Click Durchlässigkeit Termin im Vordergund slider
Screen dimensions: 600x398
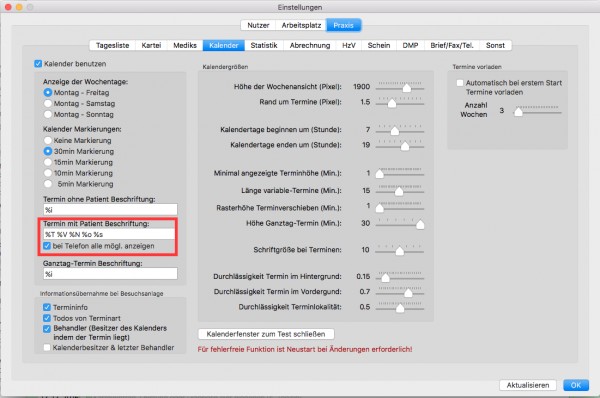point(400,292)
